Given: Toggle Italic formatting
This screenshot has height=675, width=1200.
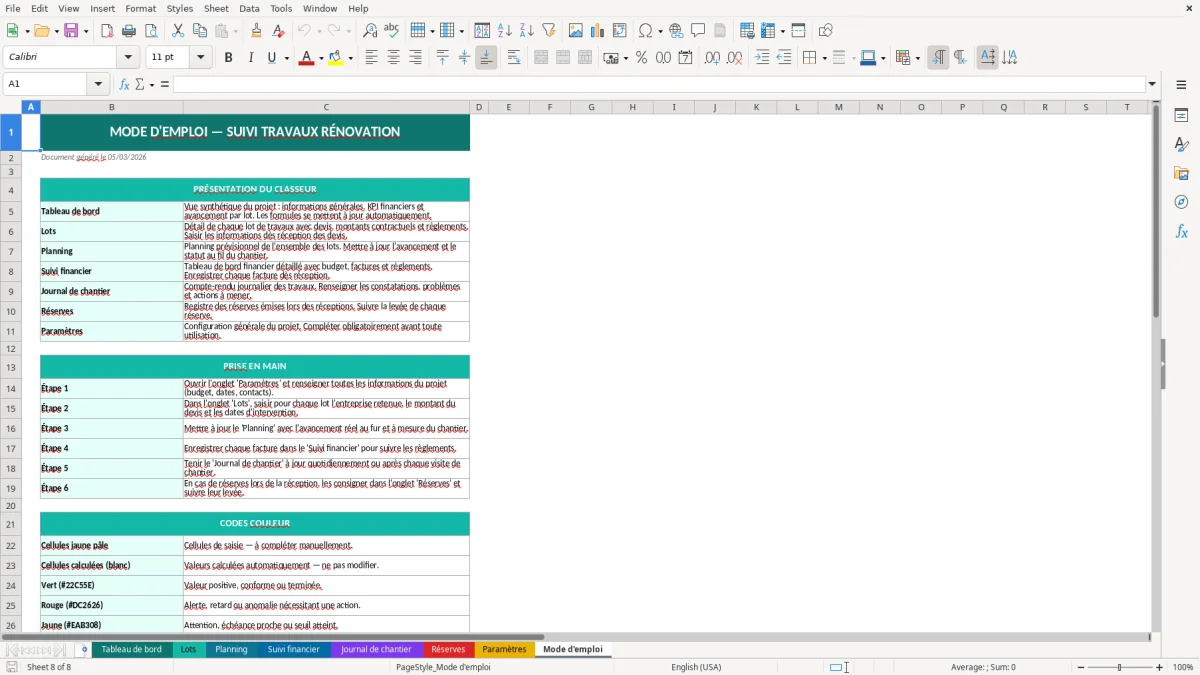Looking at the screenshot, I should click(250, 58).
